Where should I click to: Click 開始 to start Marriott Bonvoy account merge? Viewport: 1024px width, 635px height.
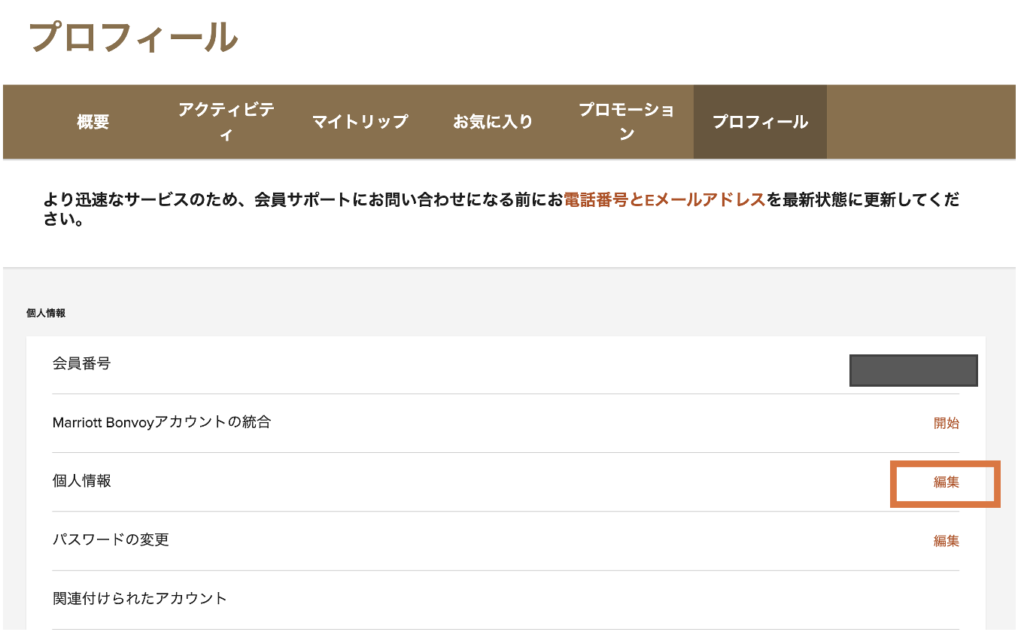coord(946,423)
